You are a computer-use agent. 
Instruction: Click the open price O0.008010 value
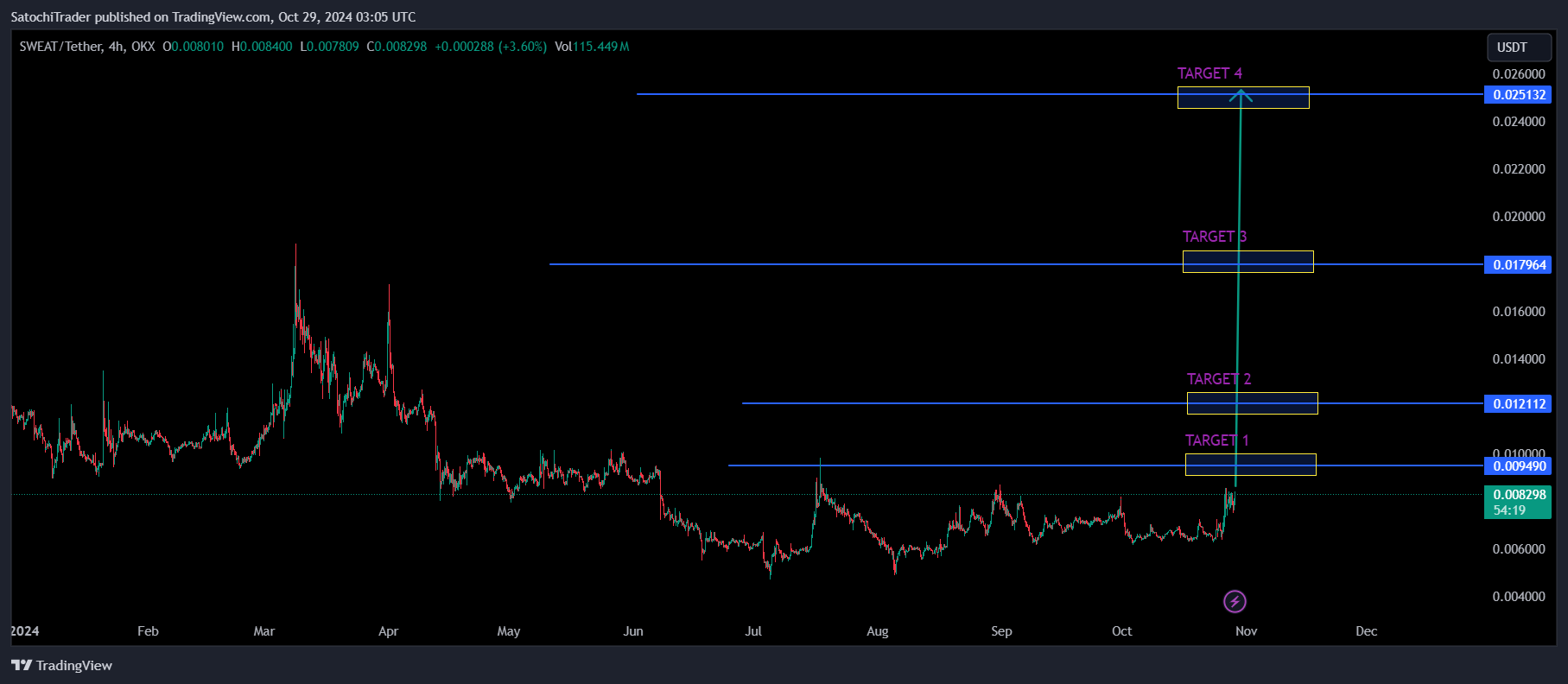click(x=193, y=47)
